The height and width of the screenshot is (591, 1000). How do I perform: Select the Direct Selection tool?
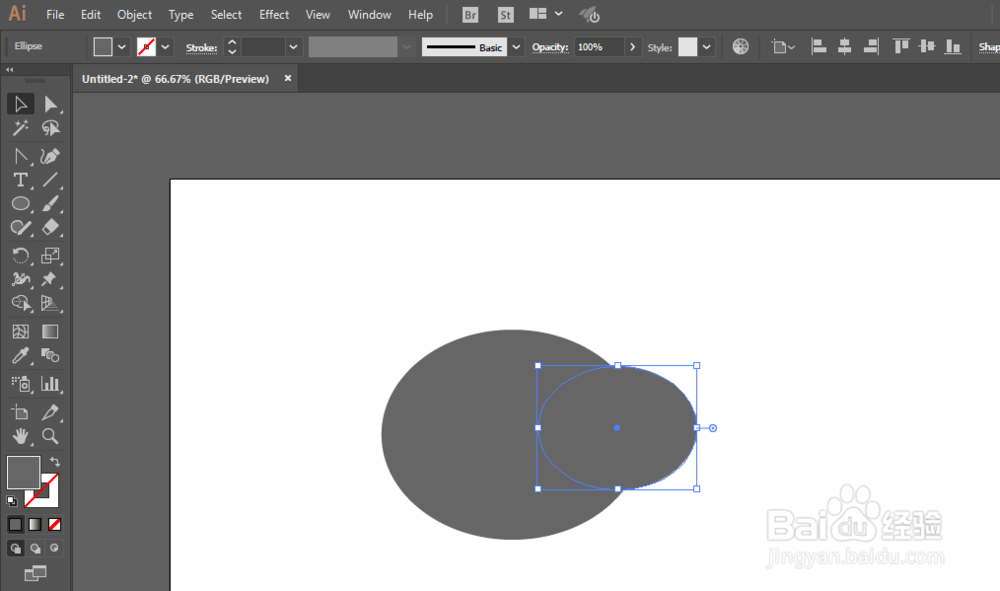[50, 104]
